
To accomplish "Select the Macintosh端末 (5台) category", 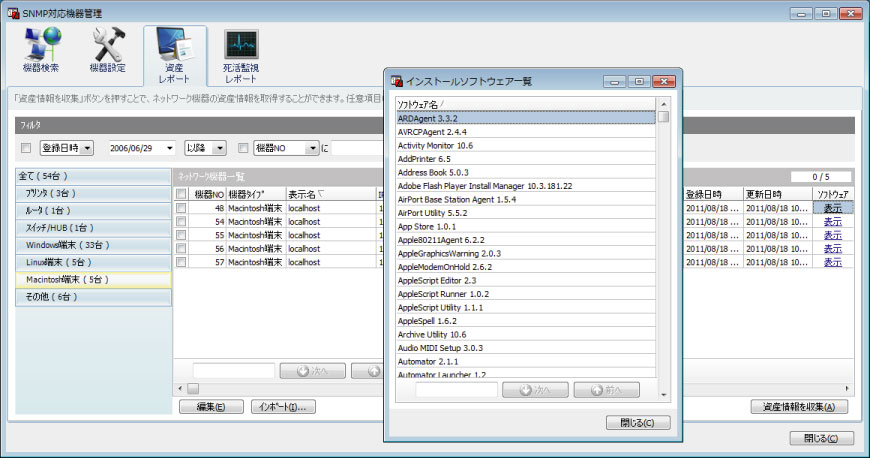I will (x=93, y=279).
